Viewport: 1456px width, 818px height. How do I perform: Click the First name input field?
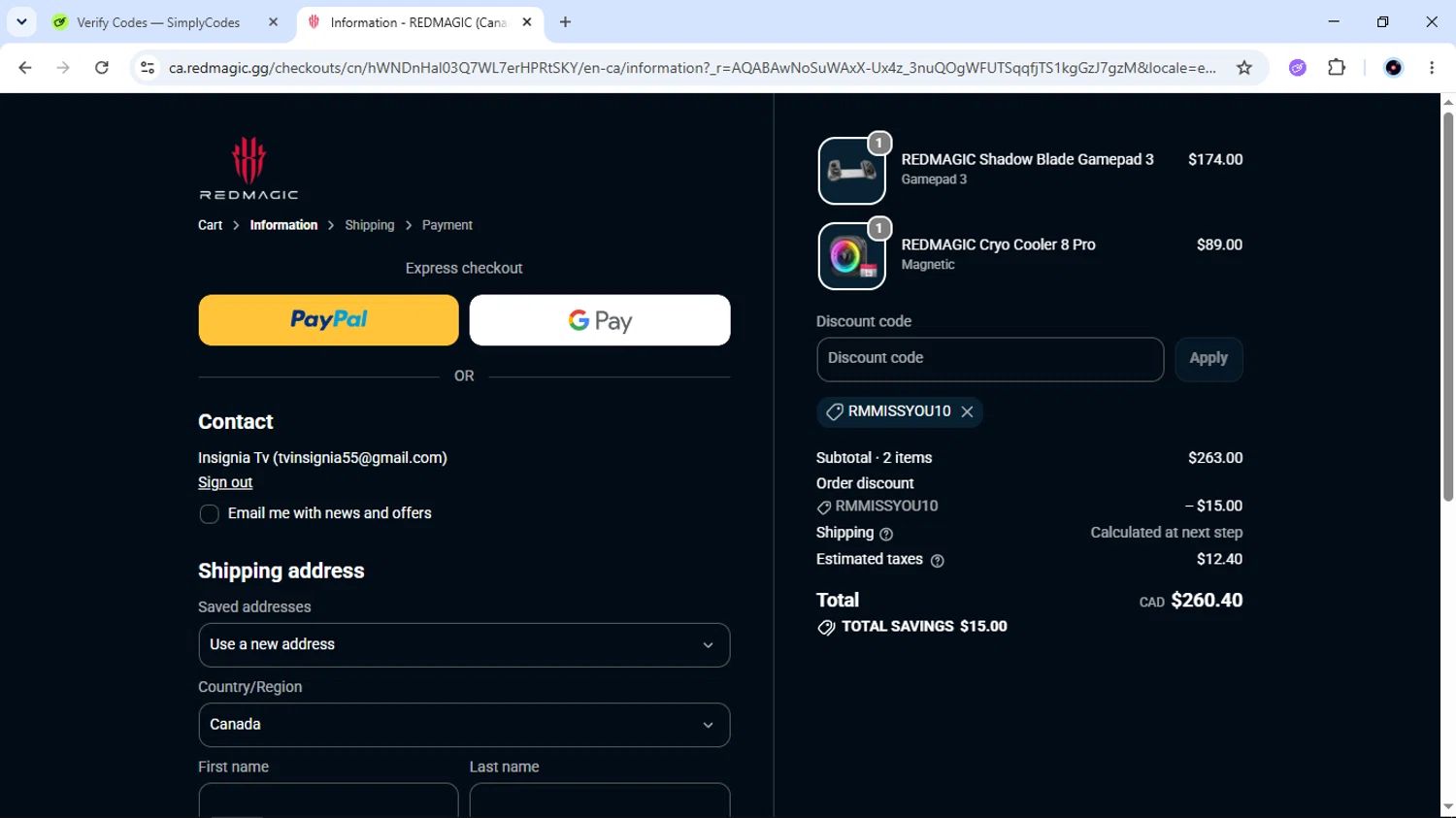pos(328,801)
